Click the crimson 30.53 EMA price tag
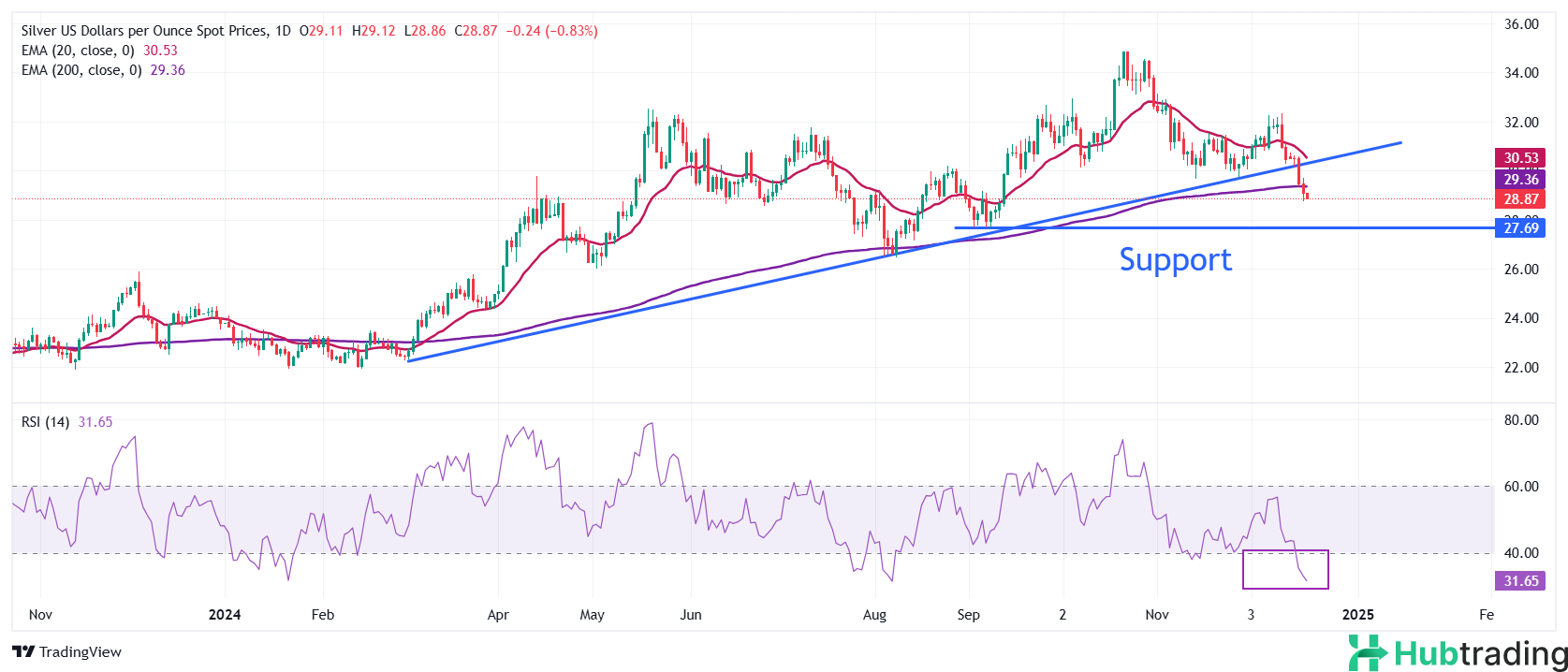The width and height of the screenshot is (1568, 672). click(1520, 158)
